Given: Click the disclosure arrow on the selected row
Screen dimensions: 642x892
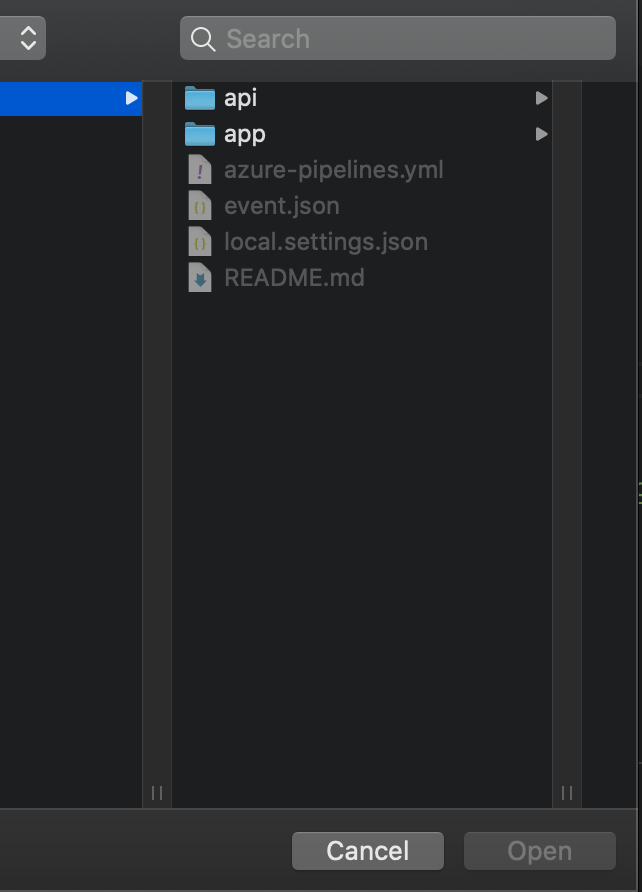Looking at the screenshot, I should point(131,99).
